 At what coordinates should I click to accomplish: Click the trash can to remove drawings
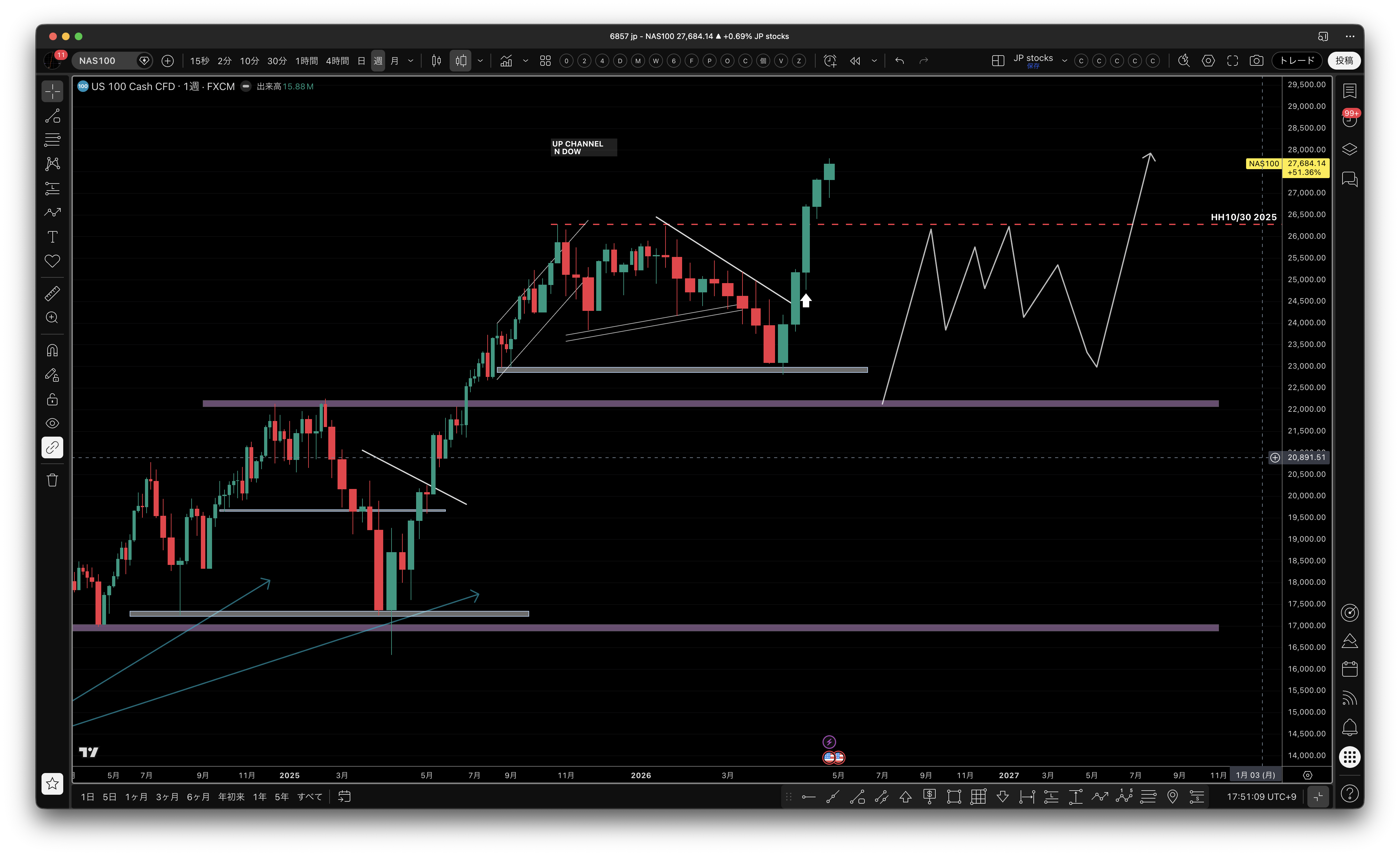click(52, 481)
